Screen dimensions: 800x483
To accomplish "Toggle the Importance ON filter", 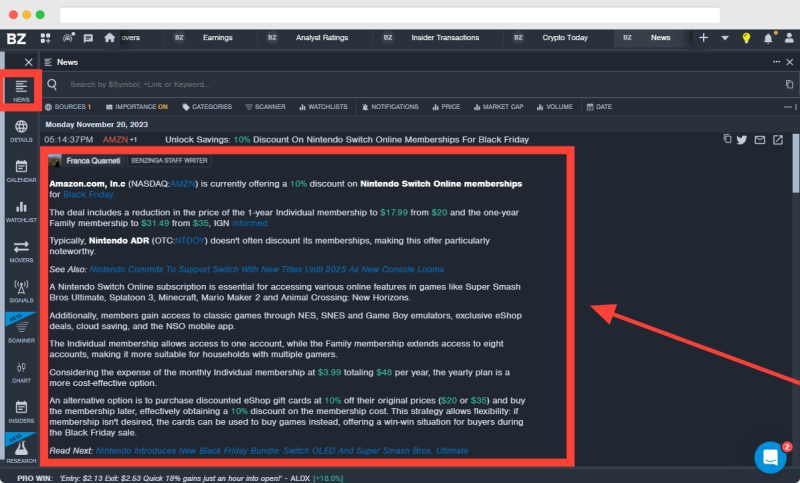I will pos(137,107).
